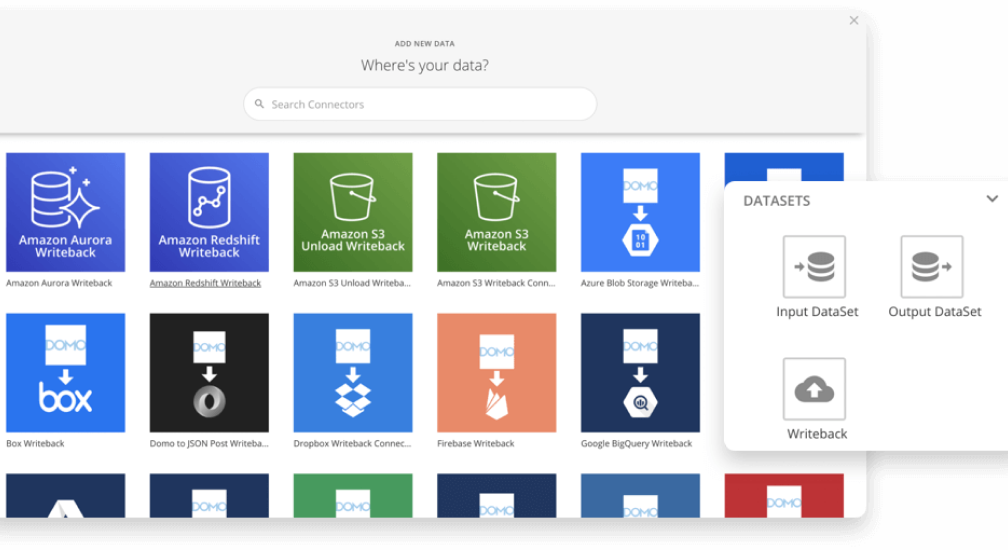This screenshot has width=1008, height=550.
Task: Click the Box Writeback caption
Action: (x=35, y=443)
